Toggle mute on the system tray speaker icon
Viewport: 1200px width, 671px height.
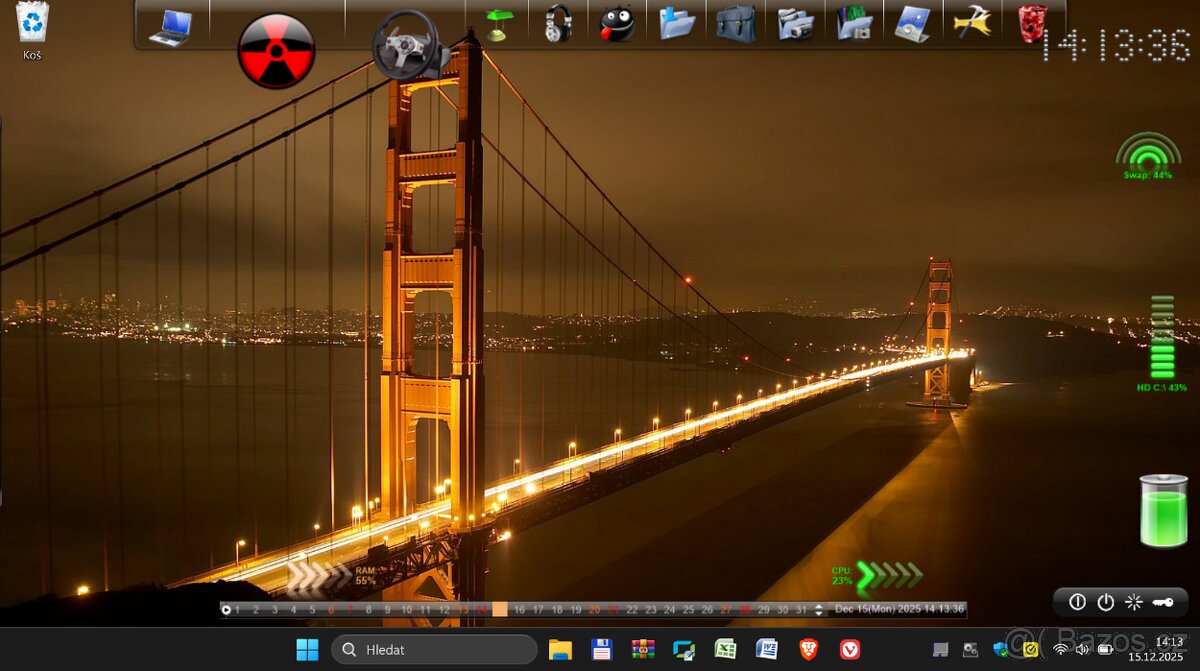pyautogui.click(x=1081, y=649)
